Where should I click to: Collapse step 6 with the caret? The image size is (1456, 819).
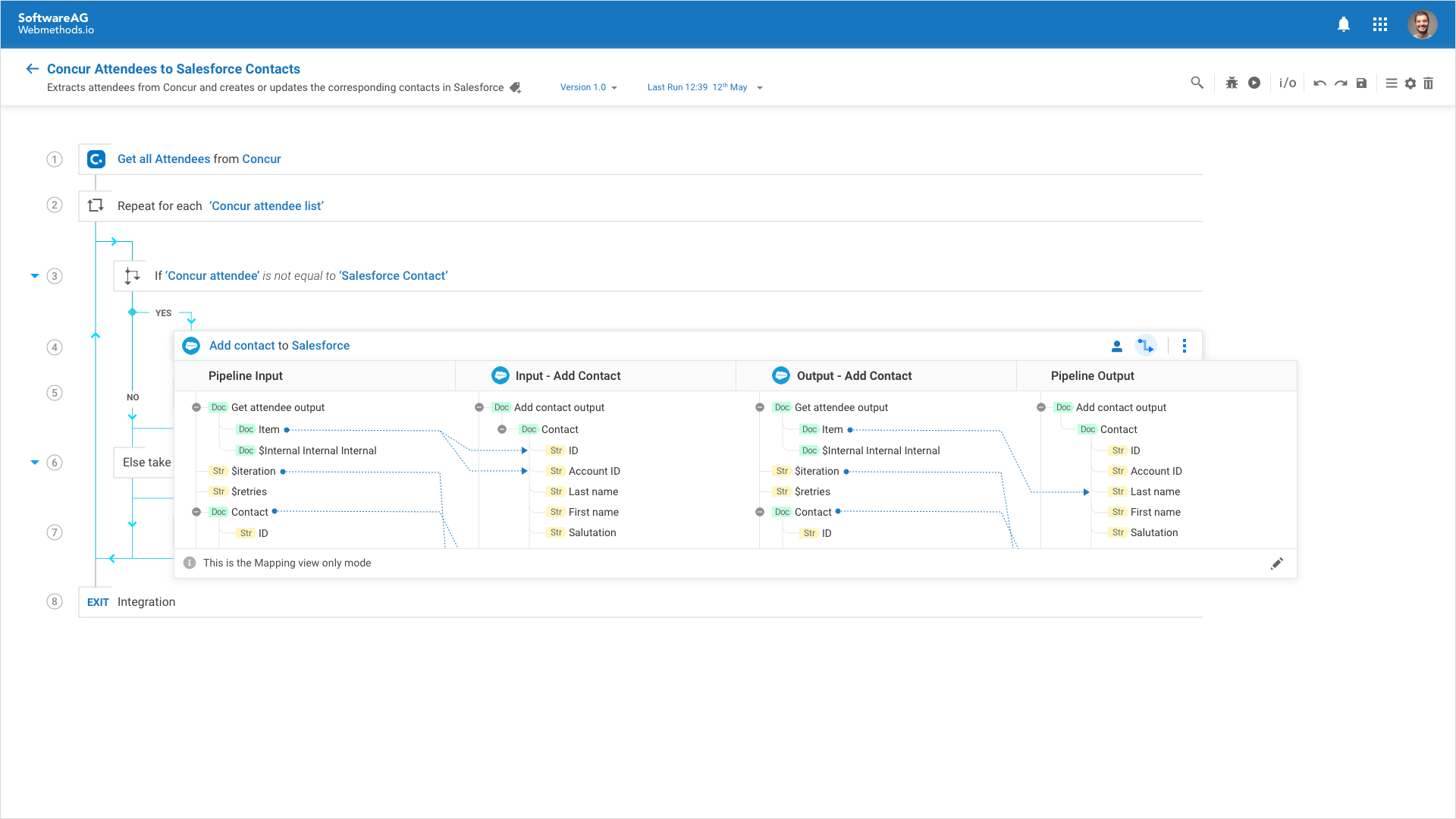pyautogui.click(x=35, y=463)
